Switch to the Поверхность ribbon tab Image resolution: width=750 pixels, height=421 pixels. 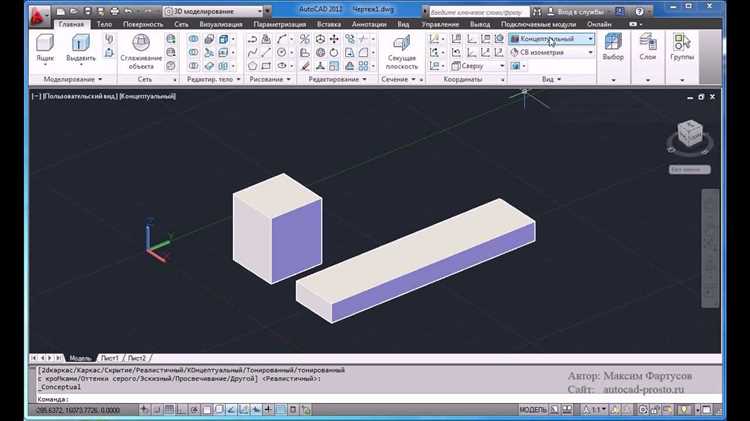point(143,24)
